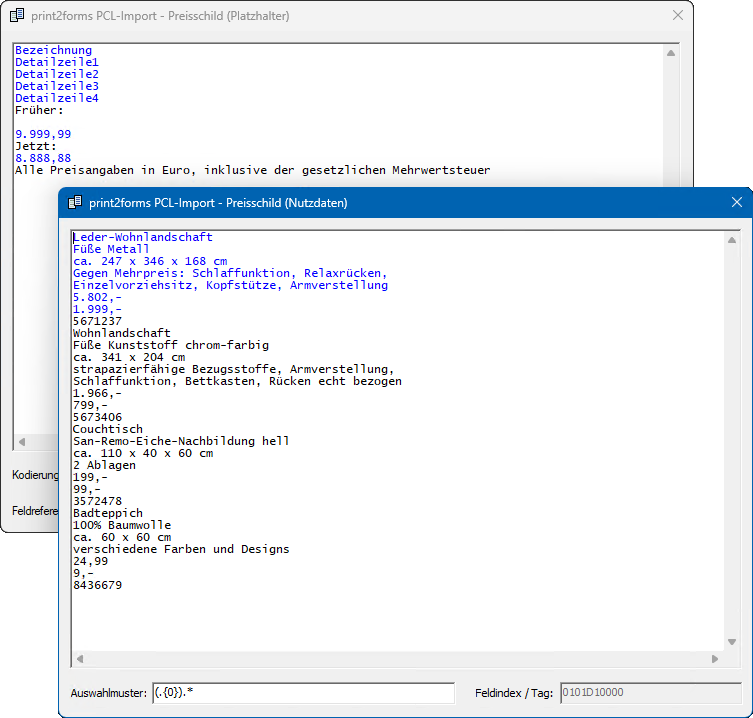Click the print2forms icon in the Nutzdaten title bar
Screen dimensions: 753x718
pyautogui.click(x=74, y=203)
